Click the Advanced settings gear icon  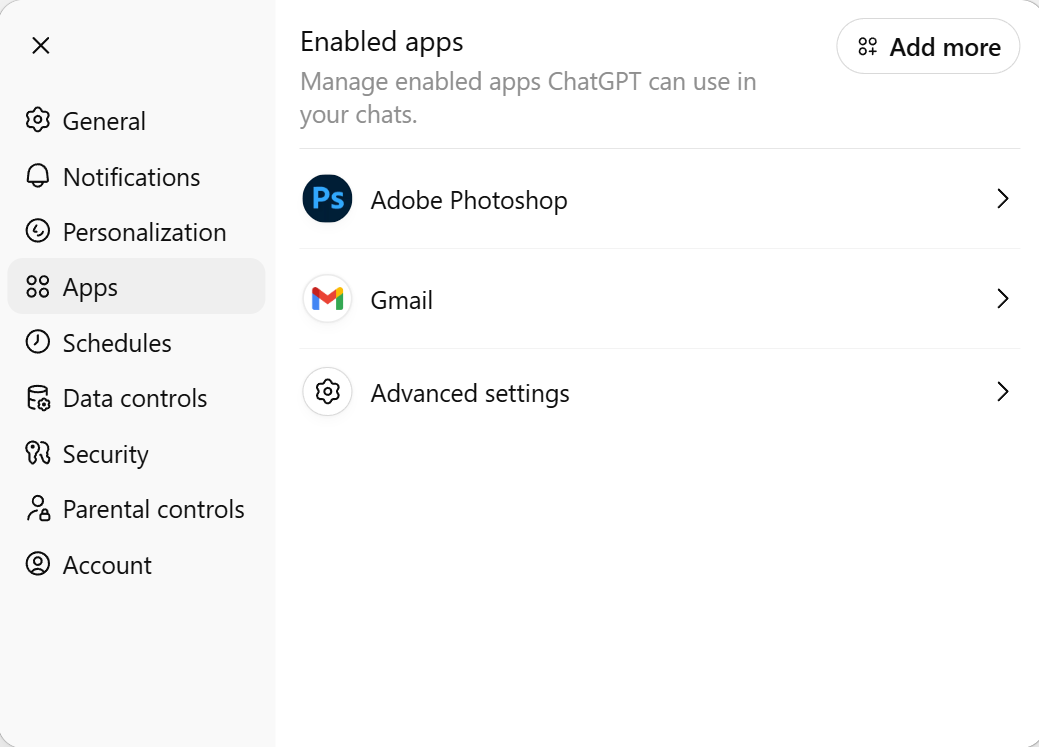click(x=327, y=392)
